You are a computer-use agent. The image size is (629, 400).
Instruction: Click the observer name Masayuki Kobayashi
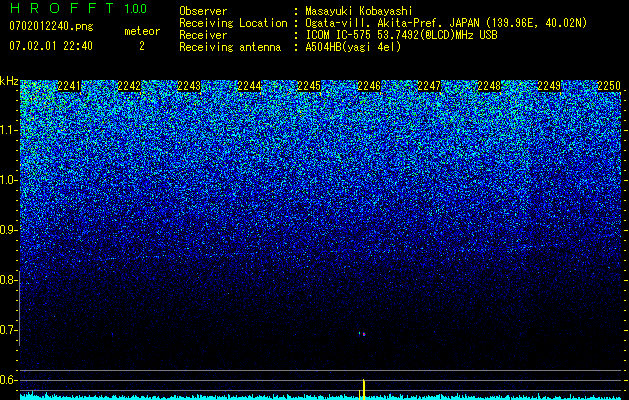pos(359,12)
